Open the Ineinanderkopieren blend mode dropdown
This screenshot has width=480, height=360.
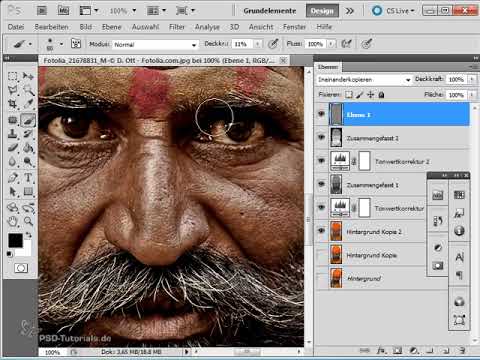pos(364,79)
